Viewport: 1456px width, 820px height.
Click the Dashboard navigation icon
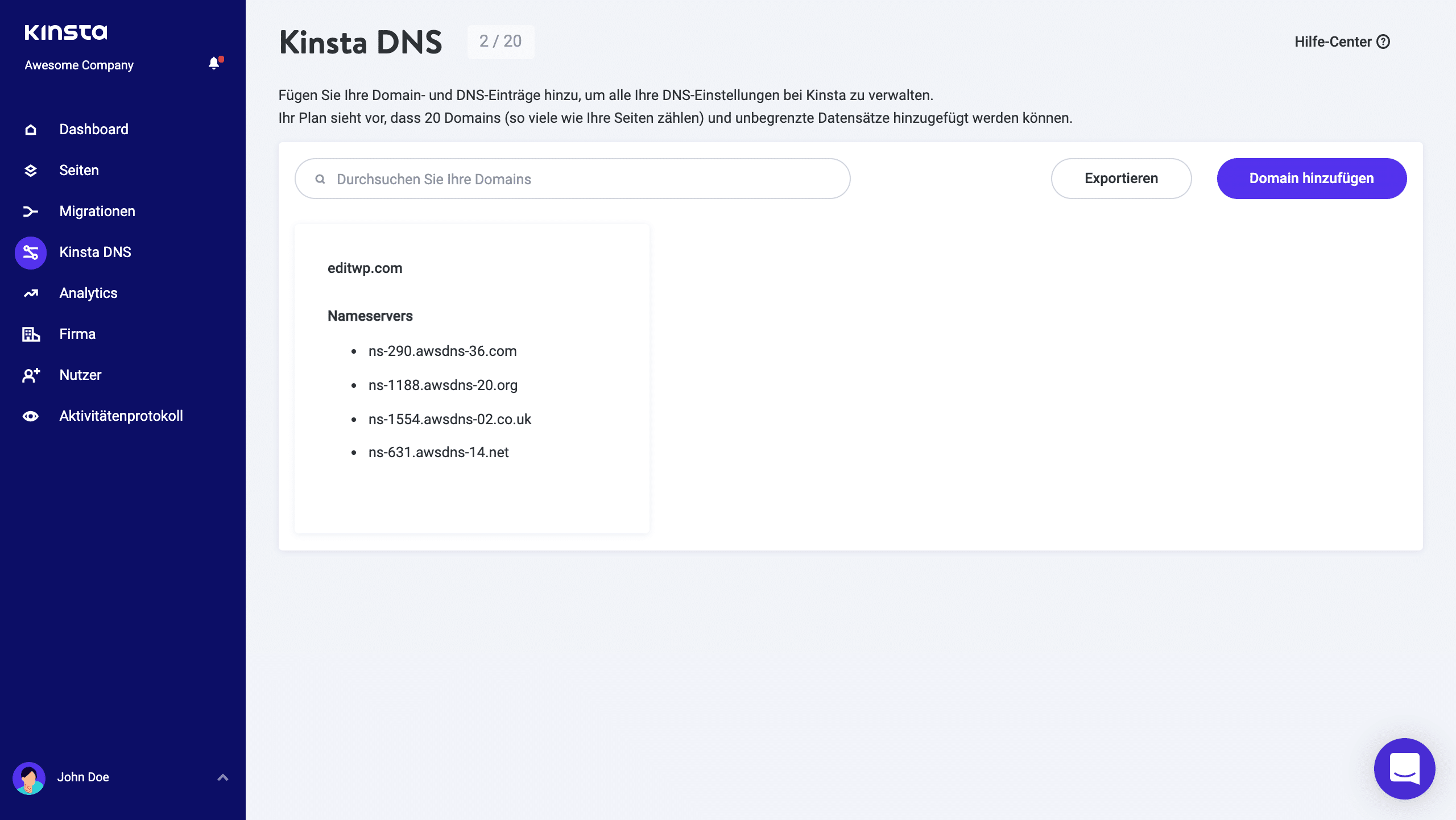31,128
